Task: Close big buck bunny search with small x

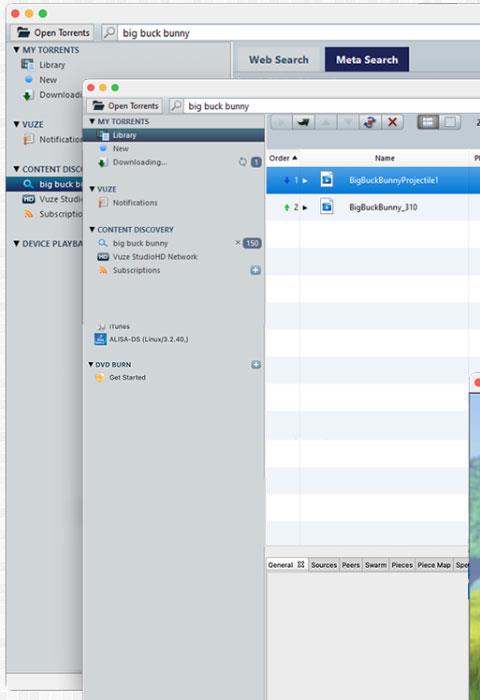Action: coord(238,243)
